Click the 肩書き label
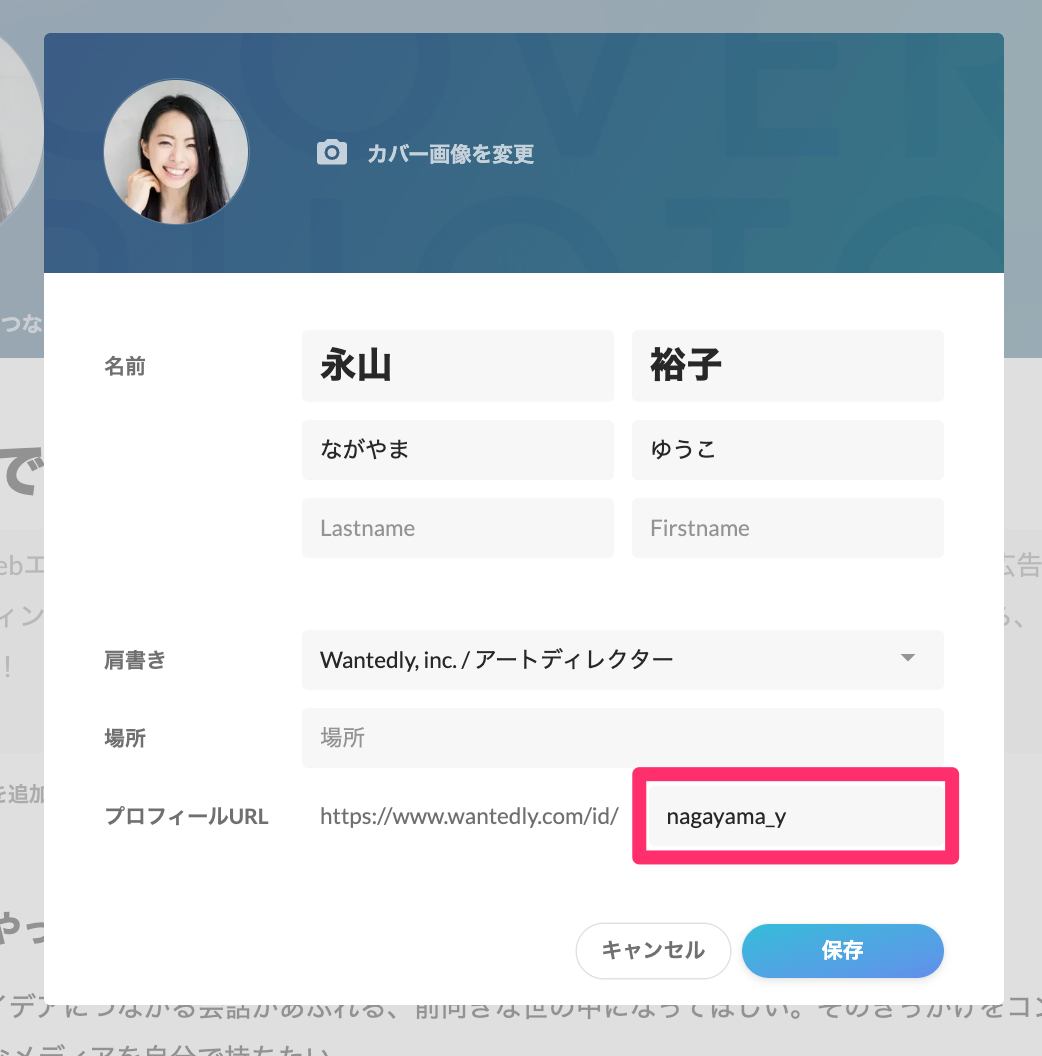 click(x=135, y=660)
